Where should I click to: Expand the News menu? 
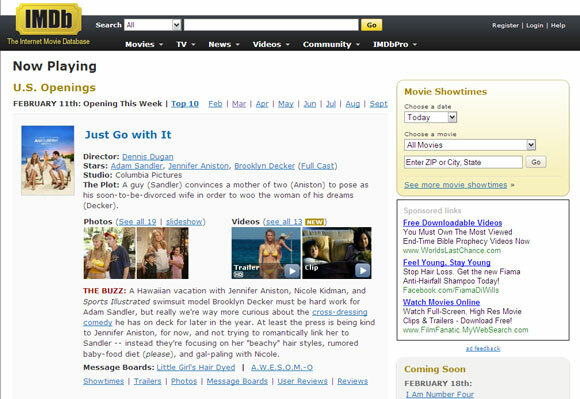coord(224,44)
